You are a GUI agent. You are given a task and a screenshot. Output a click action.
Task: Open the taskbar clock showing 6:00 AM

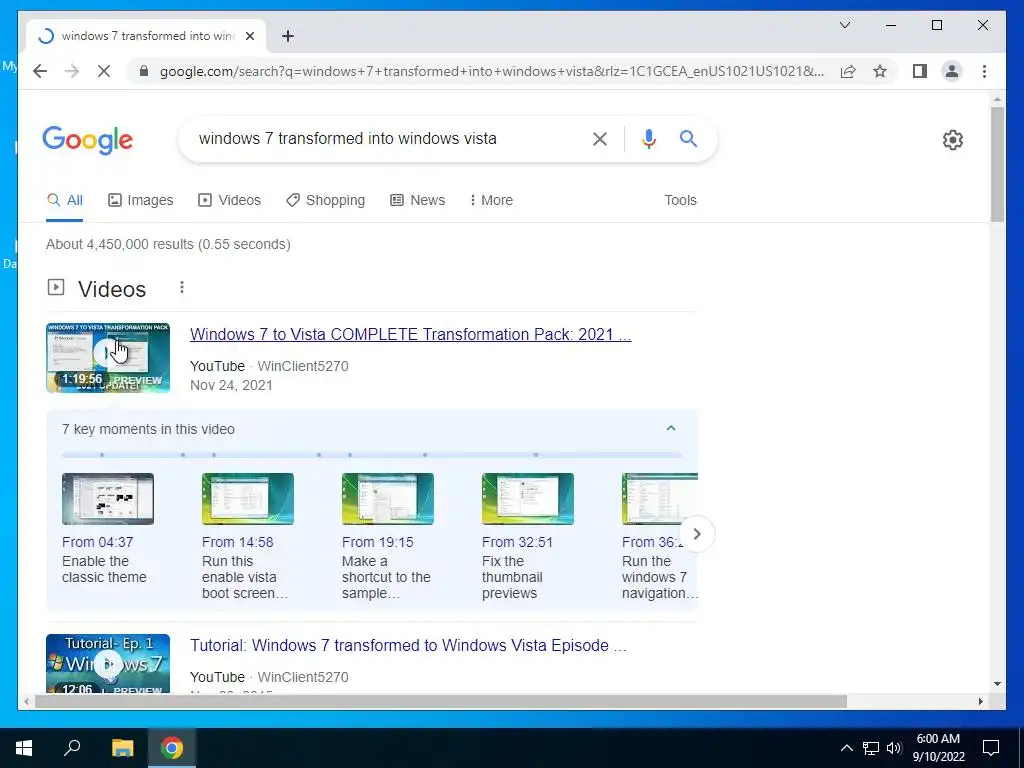(938, 748)
